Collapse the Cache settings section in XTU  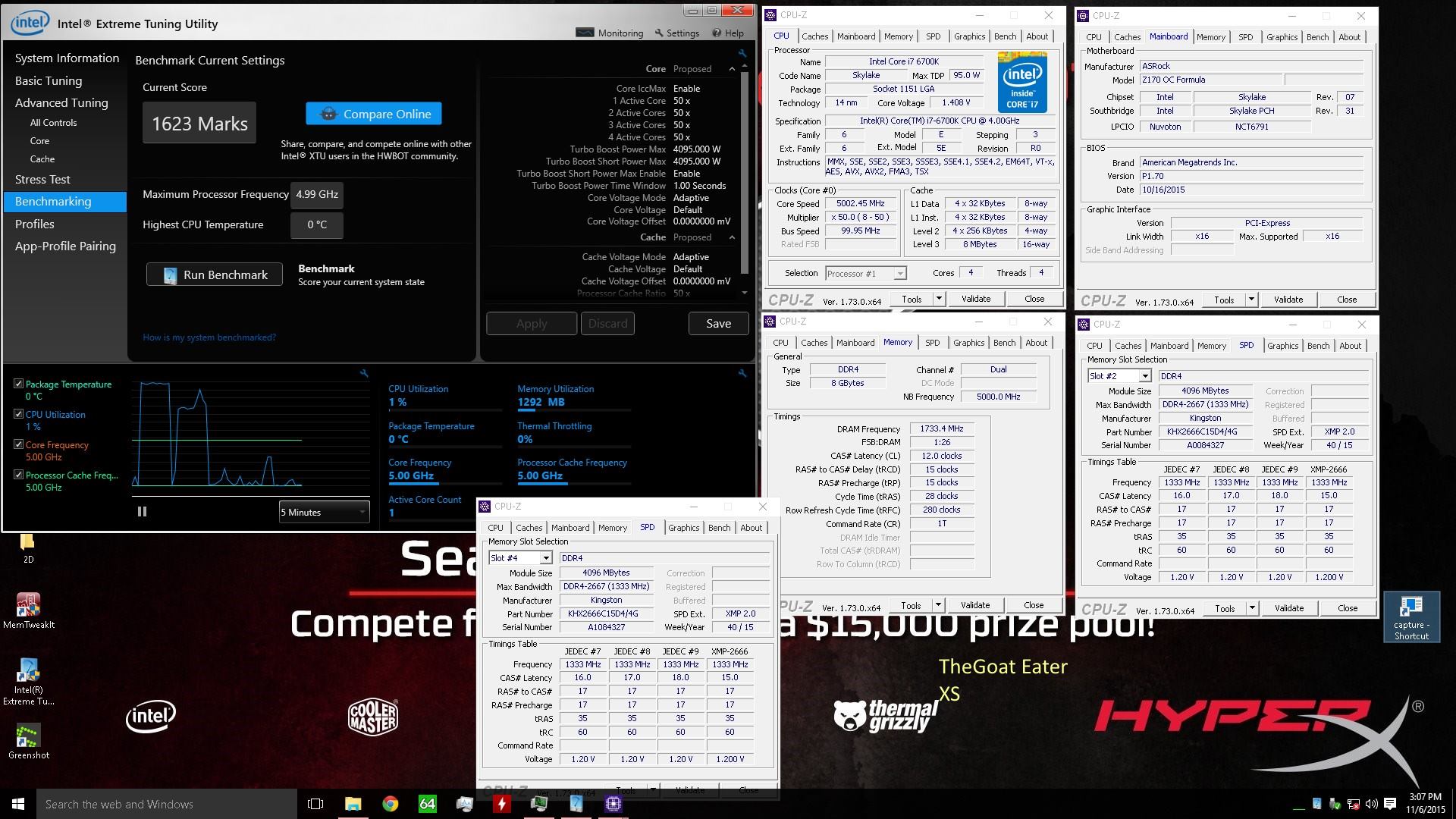(732, 237)
